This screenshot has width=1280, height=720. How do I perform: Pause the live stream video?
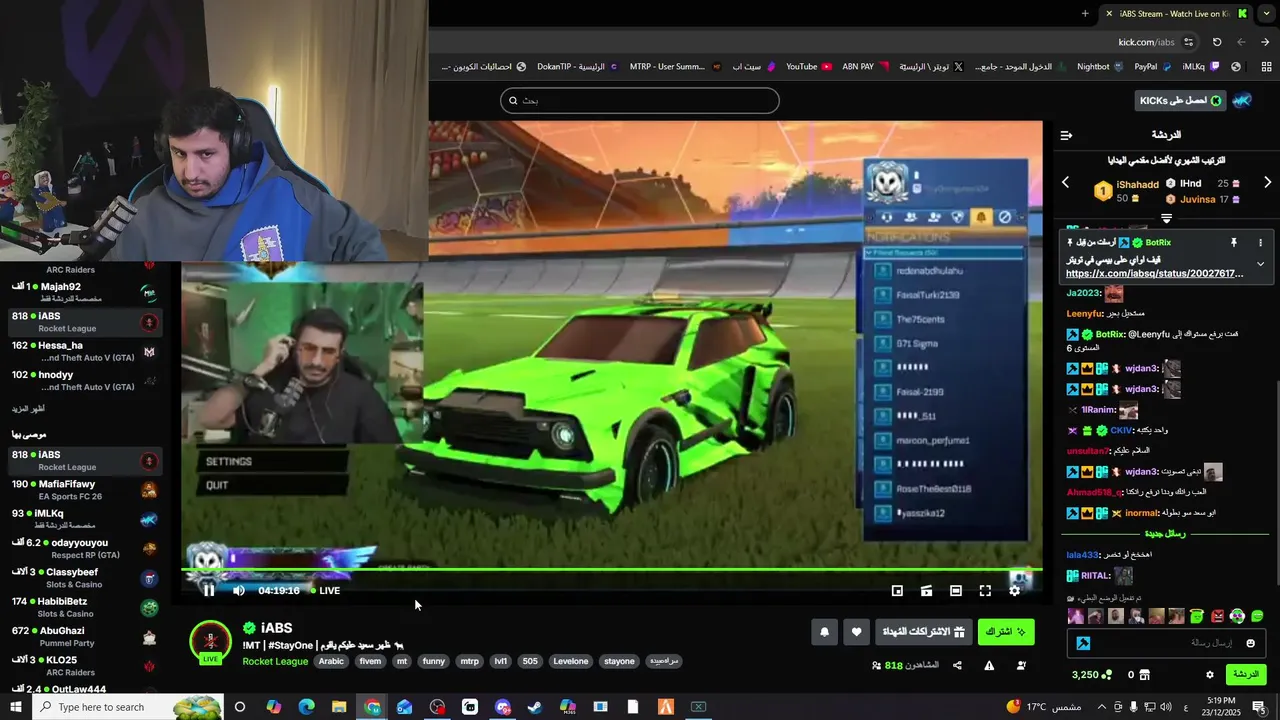point(209,591)
